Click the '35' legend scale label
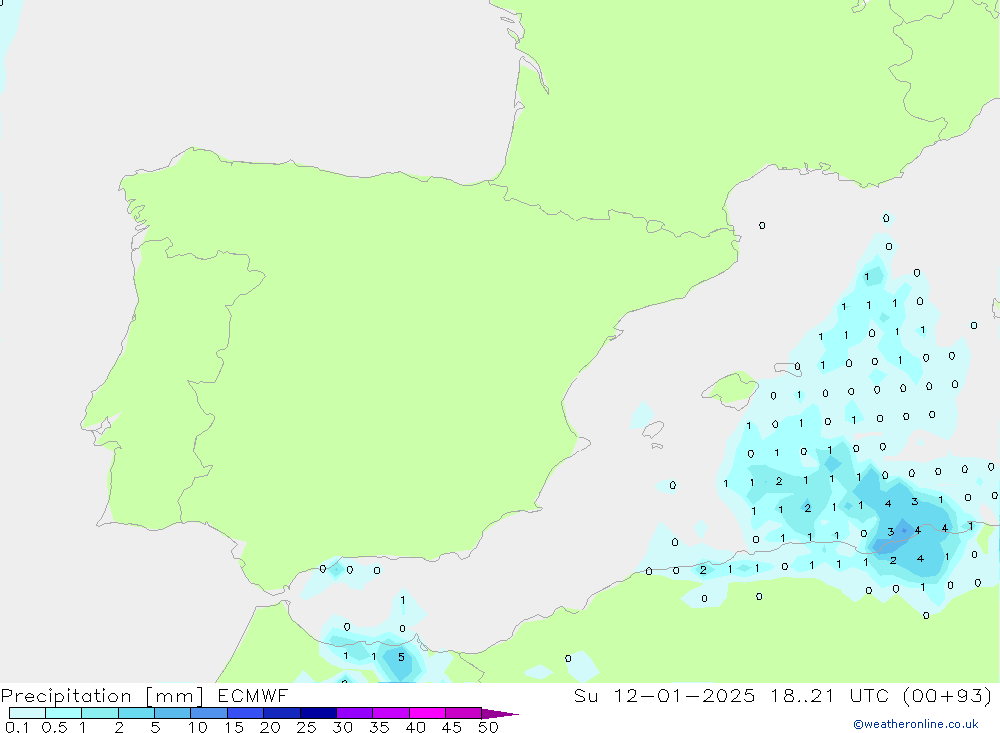The width and height of the screenshot is (1000, 733). coord(379,727)
